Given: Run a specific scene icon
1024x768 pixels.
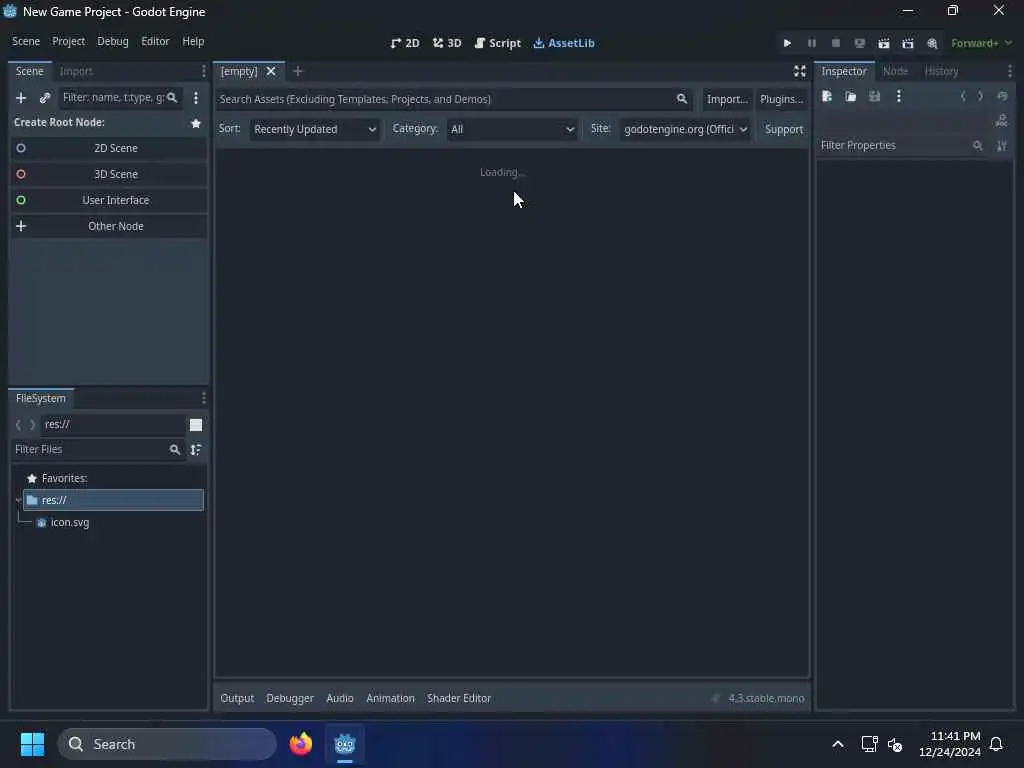Looking at the screenshot, I should (x=908, y=43).
